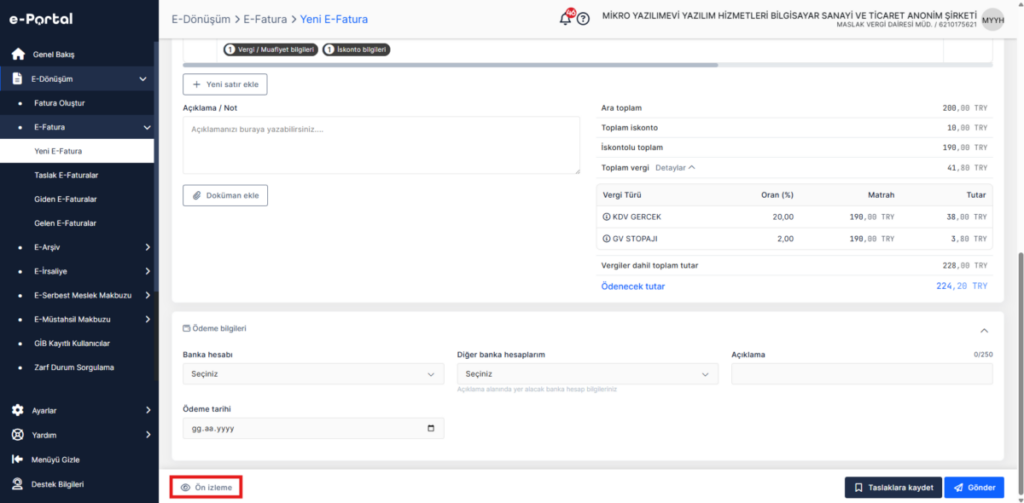1024x503 pixels.
Task: Click the Vergiler dahil toplam tutar label
Action: (x=650, y=266)
